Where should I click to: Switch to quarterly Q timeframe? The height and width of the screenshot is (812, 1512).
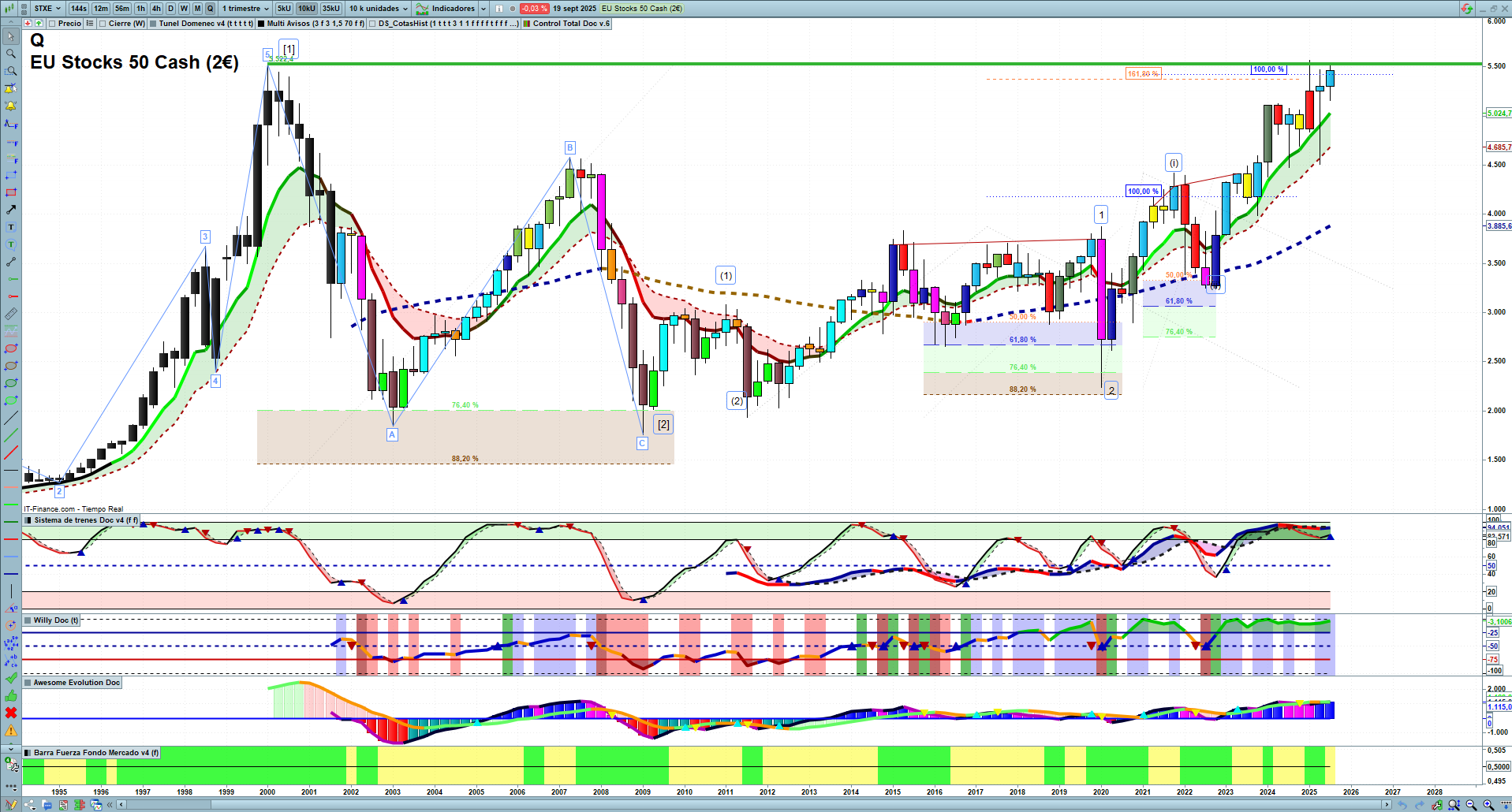210,9
